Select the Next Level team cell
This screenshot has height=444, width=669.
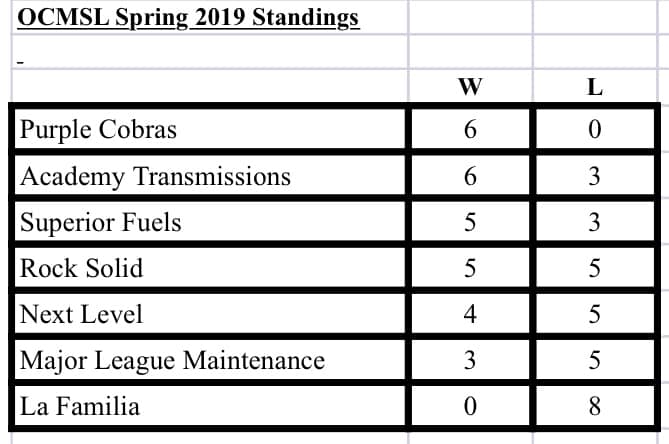click(x=209, y=314)
